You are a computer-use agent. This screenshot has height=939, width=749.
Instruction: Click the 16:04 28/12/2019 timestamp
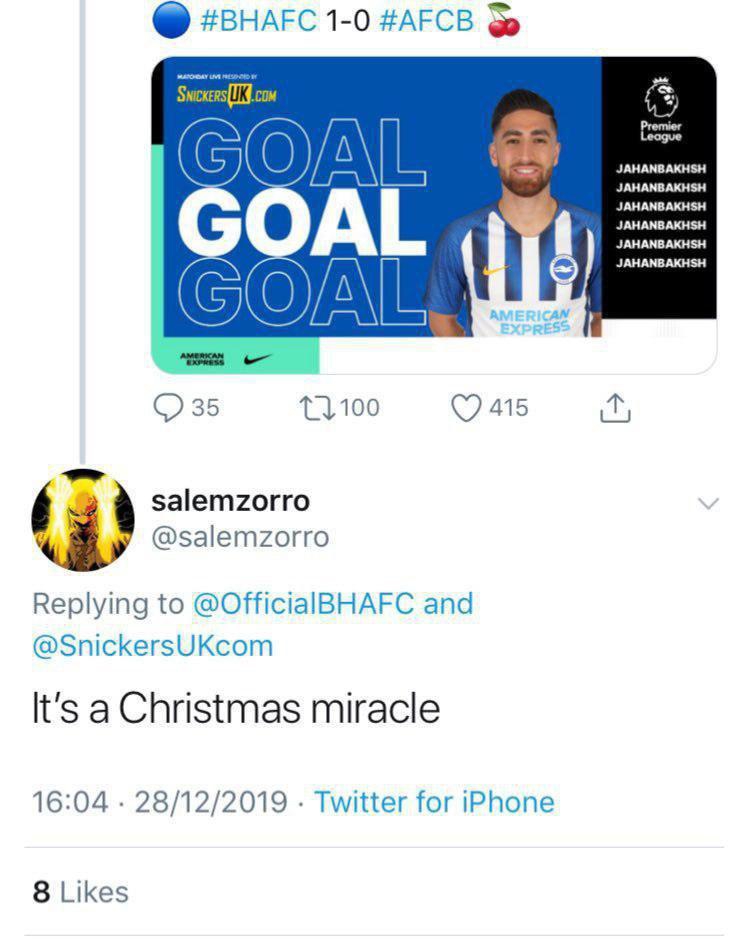coord(160,801)
